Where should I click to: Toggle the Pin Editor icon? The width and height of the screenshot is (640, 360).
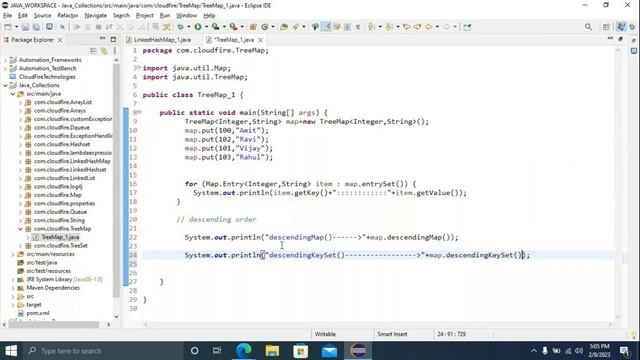pos(467,27)
